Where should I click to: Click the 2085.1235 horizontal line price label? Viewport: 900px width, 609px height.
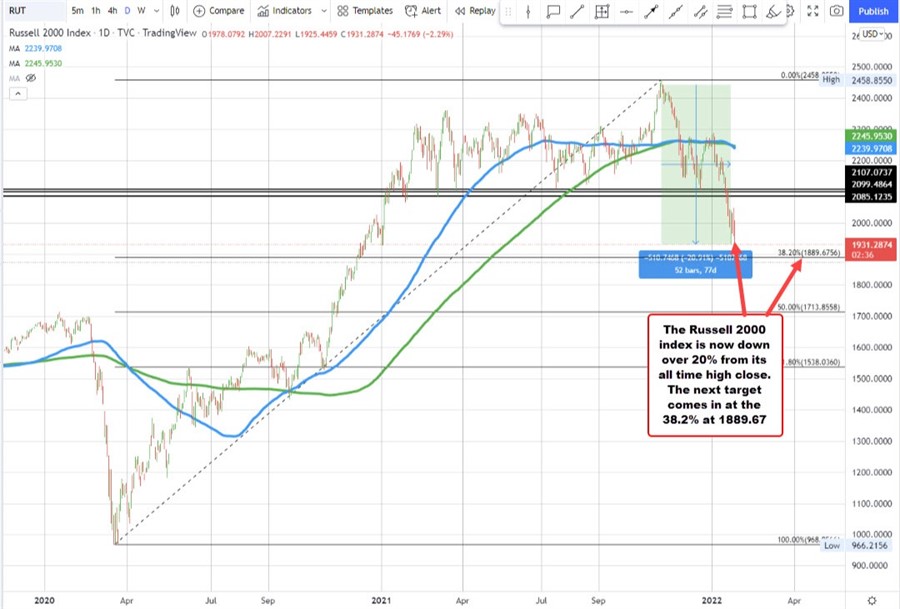tap(871, 197)
